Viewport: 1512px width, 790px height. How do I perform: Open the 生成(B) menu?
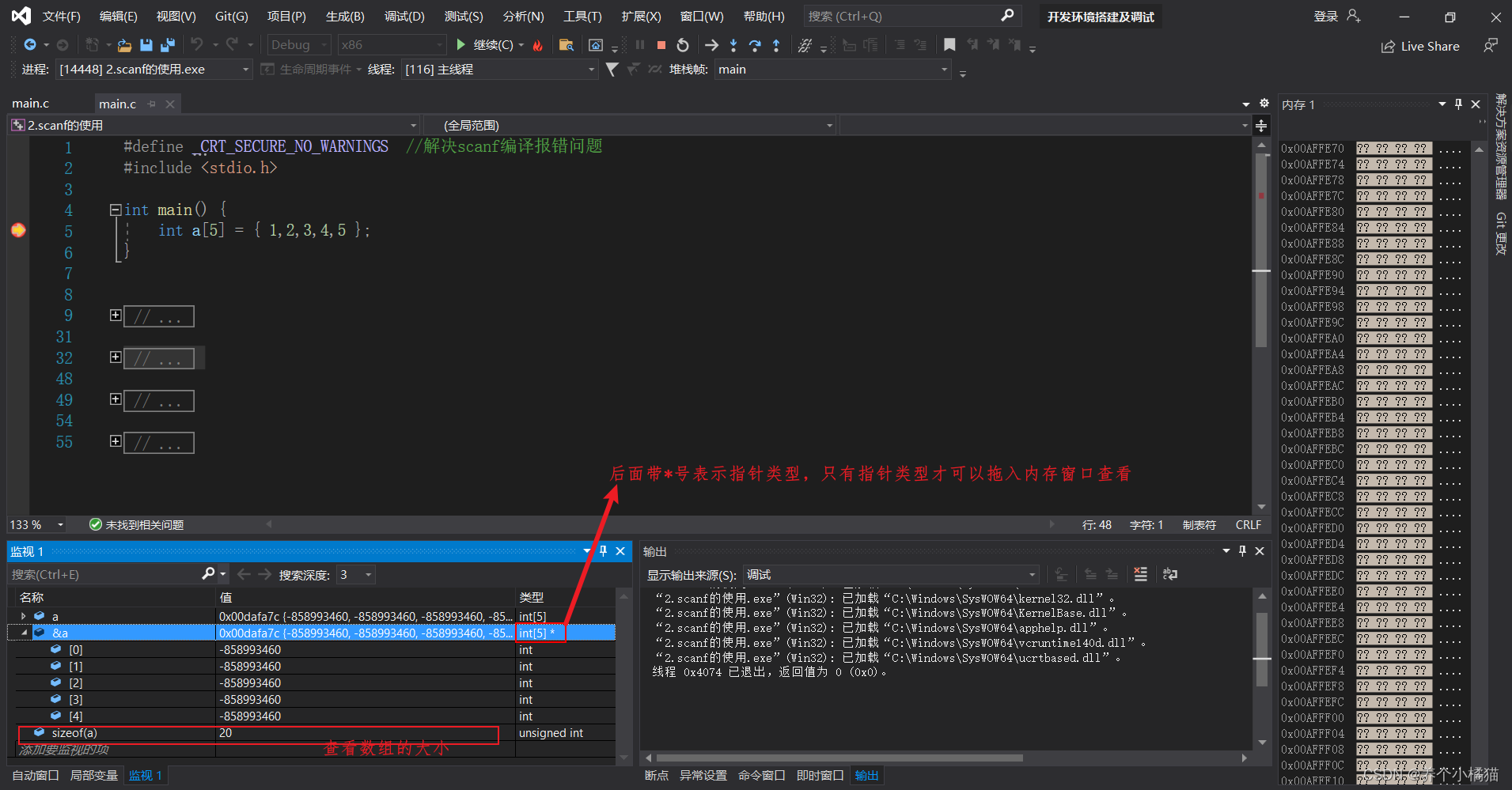pos(345,17)
